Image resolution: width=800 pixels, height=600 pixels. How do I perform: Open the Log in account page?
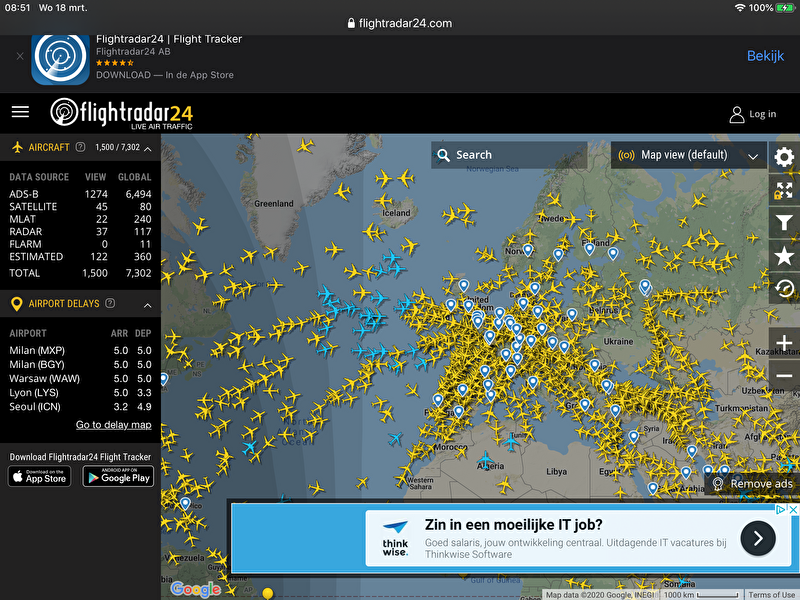pyautogui.click(x=753, y=114)
